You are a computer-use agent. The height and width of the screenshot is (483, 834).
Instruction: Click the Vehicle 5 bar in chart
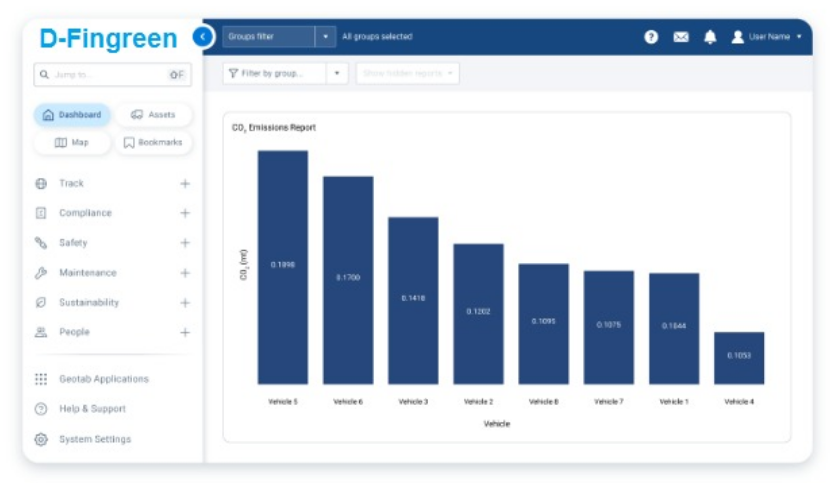[283, 267]
